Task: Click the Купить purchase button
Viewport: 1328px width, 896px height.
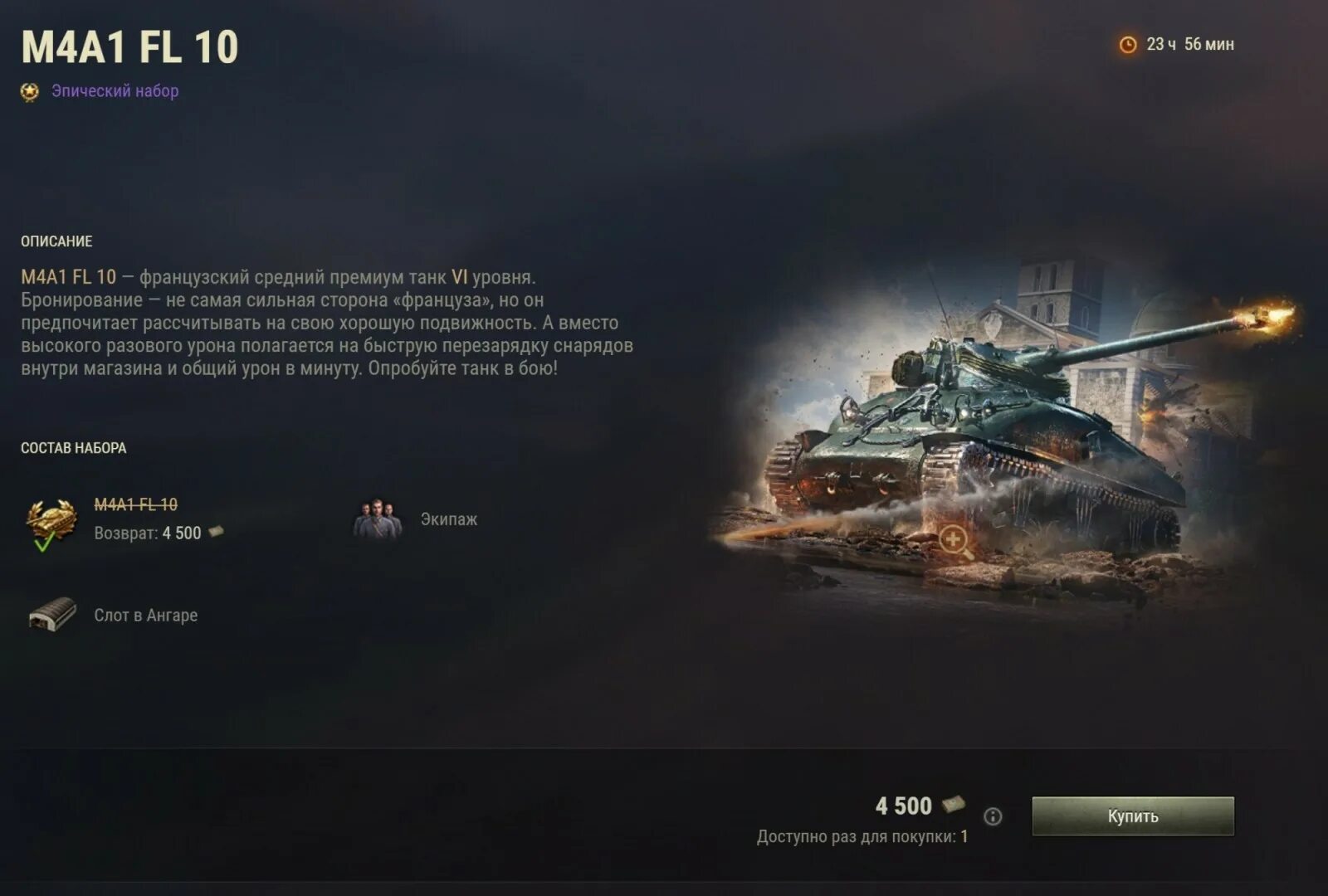Action: pos(1132,816)
